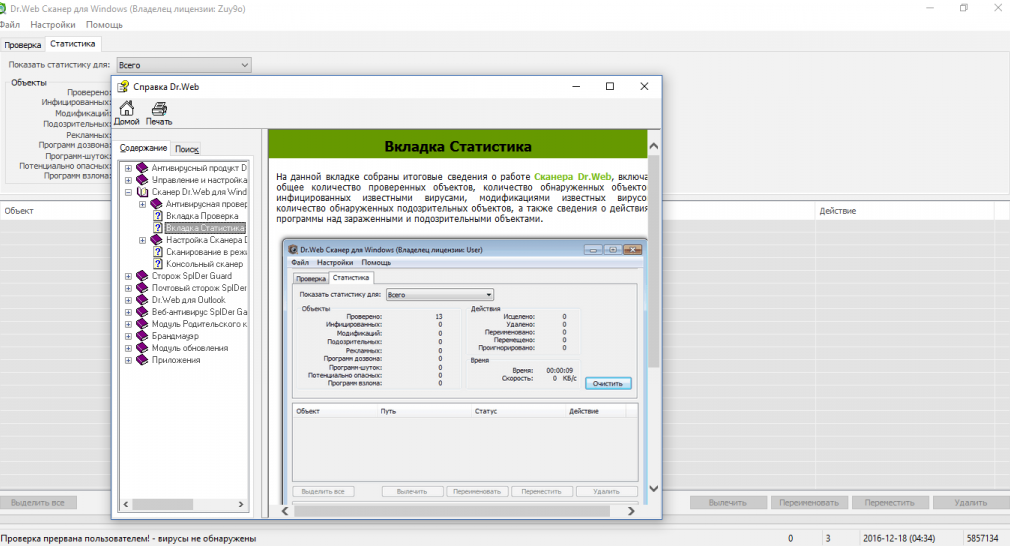Click the Печать printer icon
The width and height of the screenshot is (1010, 546).
coord(159,113)
